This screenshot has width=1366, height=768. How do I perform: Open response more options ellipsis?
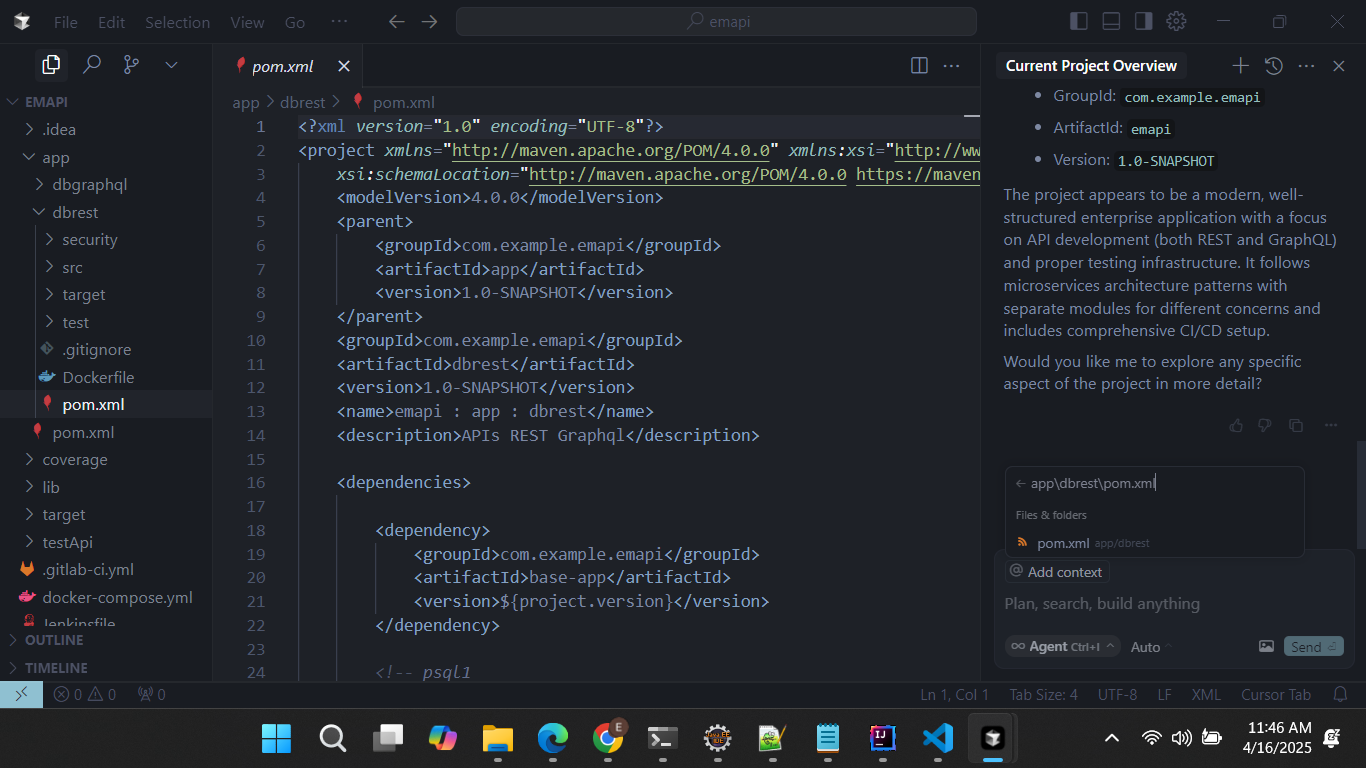(1331, 425)
